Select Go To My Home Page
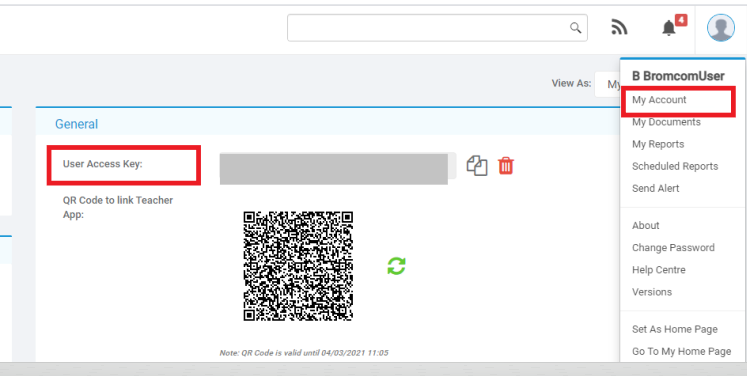Viewport: 747px width, 376px height. point(681,351)
